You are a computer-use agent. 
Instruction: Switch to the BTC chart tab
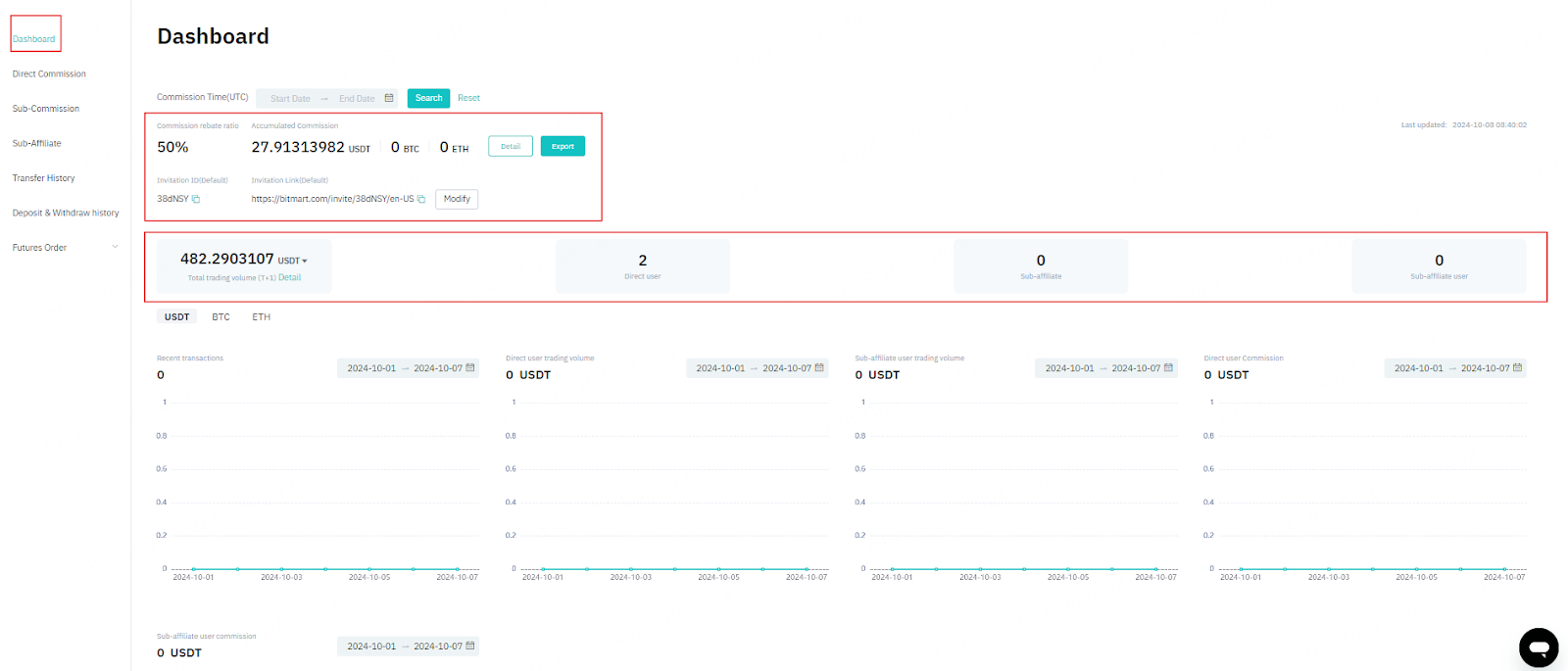click(x=221, y=317)
